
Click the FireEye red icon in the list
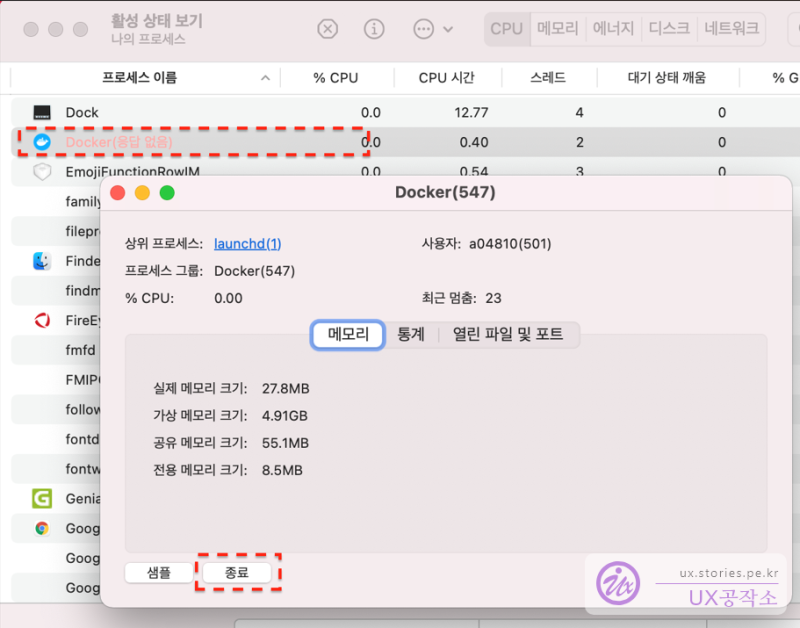pos(42,320)
